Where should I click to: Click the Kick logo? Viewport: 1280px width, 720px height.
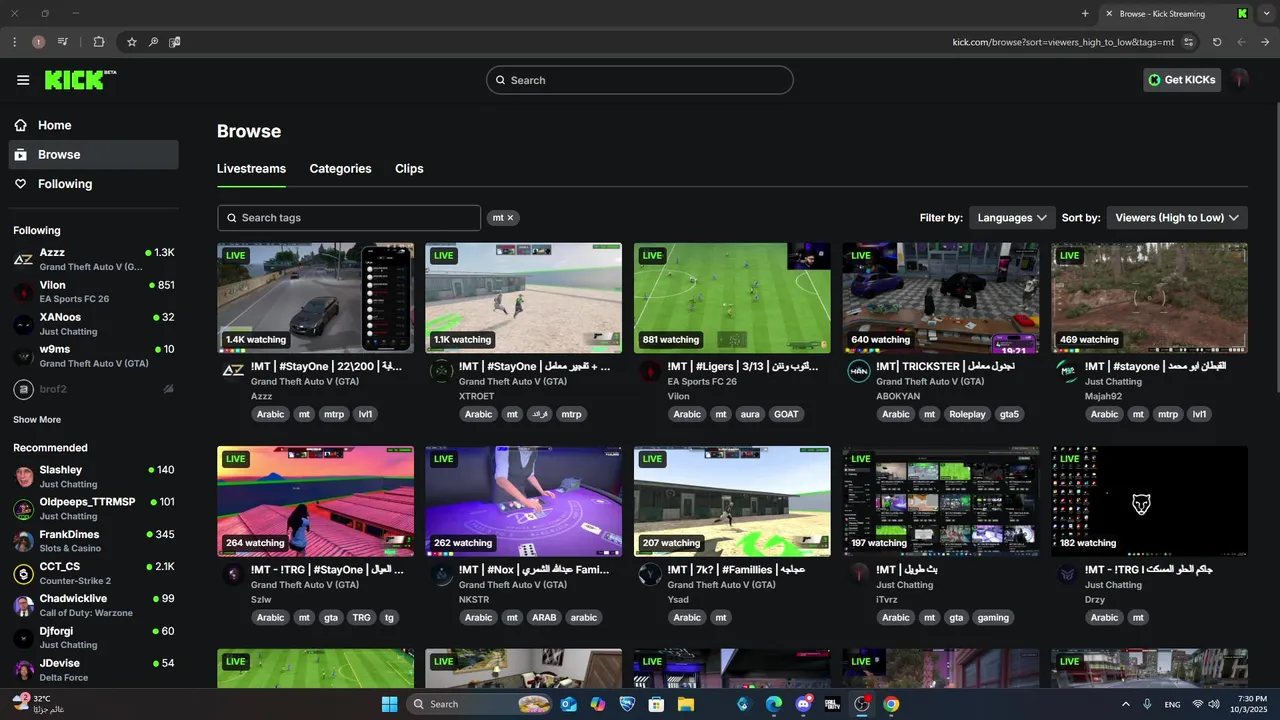point(80,80)
